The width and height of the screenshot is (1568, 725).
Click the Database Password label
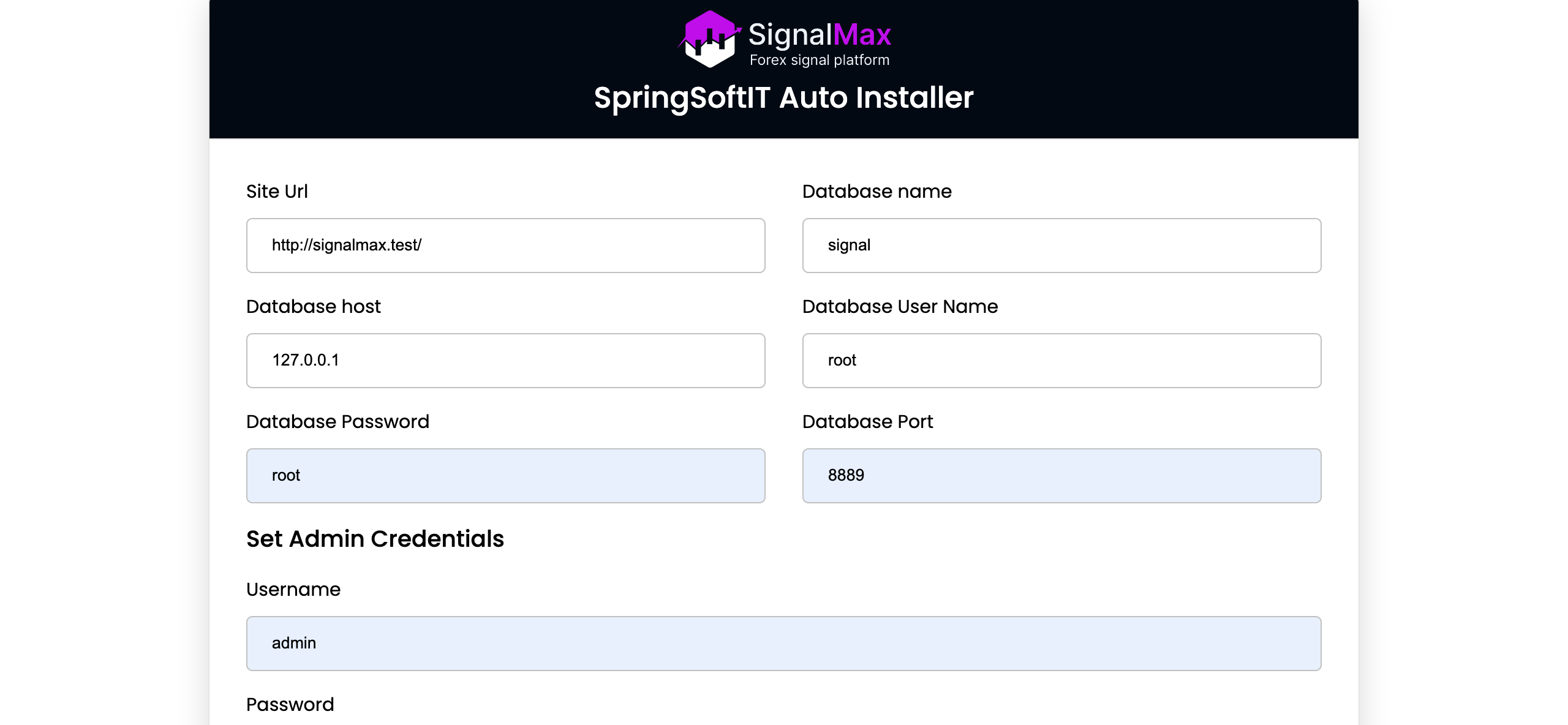pos(337,422)
